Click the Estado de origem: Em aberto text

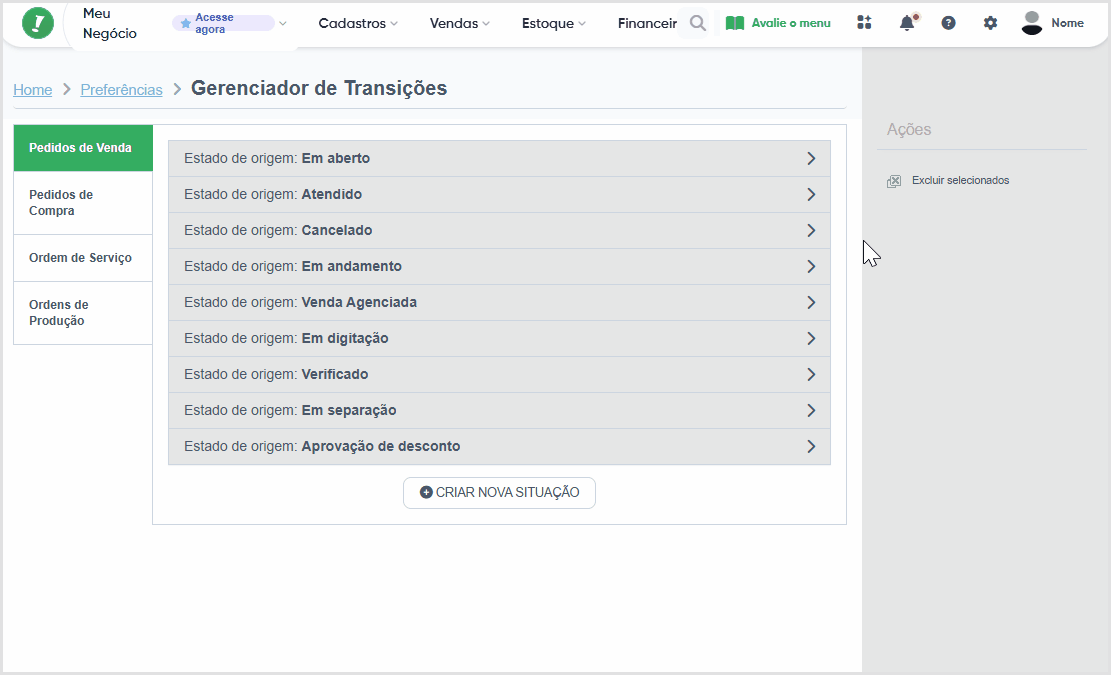click(x=276, y=159)
